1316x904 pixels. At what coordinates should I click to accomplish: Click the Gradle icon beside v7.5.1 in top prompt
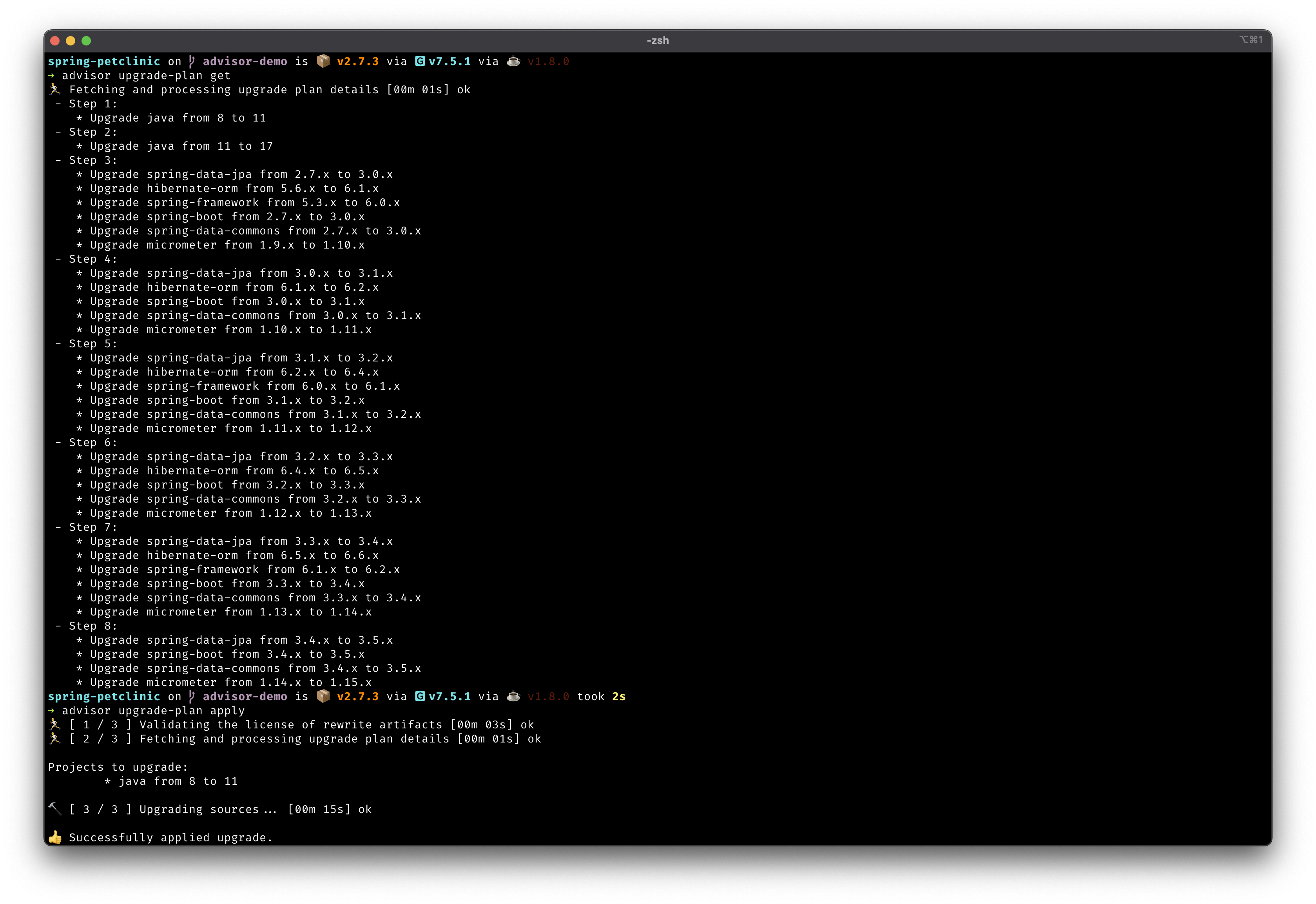pyautogui.click(x=420, y=61)
